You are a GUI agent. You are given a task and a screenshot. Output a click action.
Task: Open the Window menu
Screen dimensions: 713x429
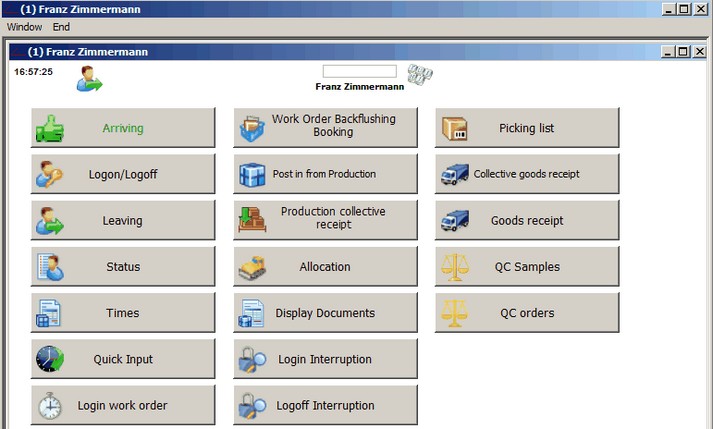pos(24,27)
